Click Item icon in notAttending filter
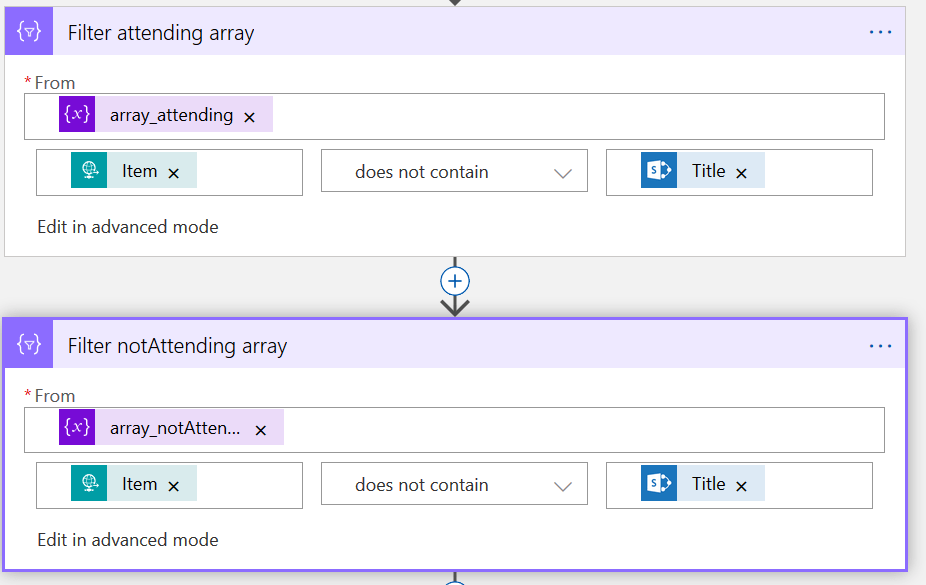Screen dimensions: 926x585 click(x=89, y=484)
